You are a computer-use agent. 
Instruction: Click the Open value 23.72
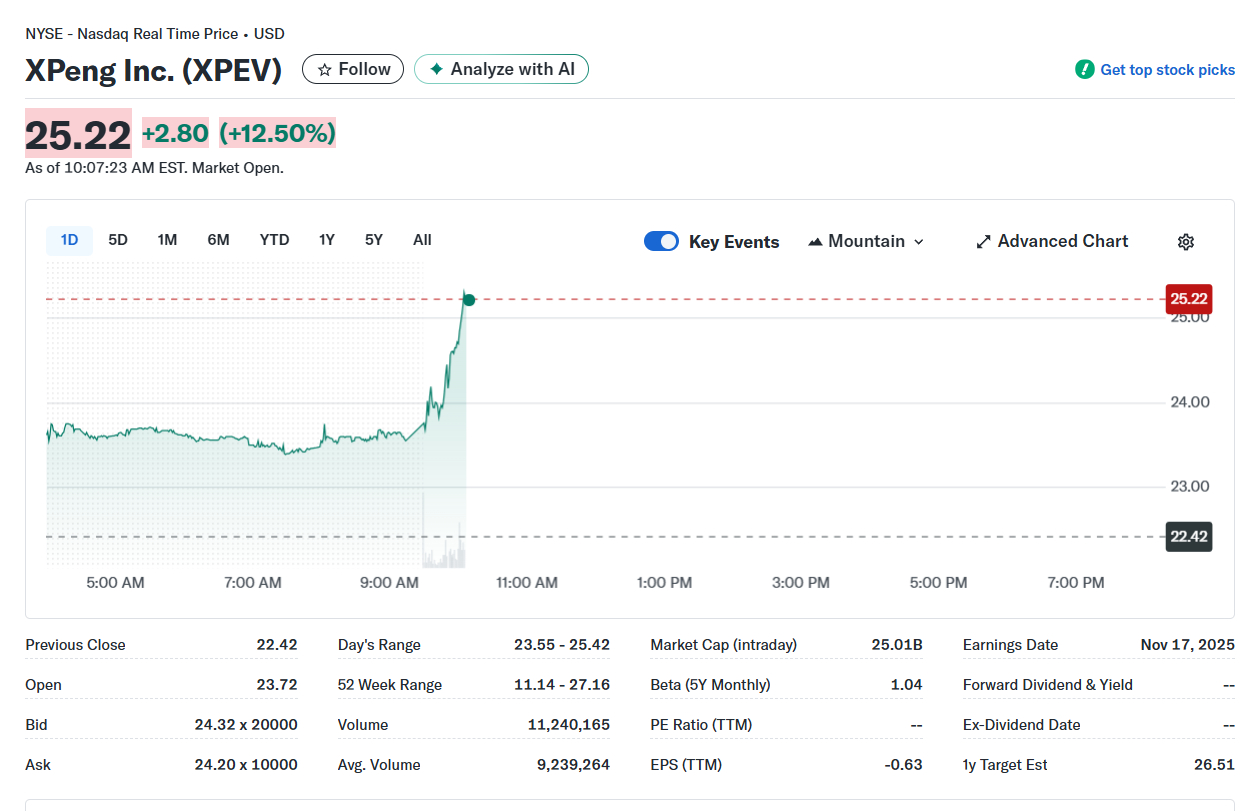coord(277,685)
